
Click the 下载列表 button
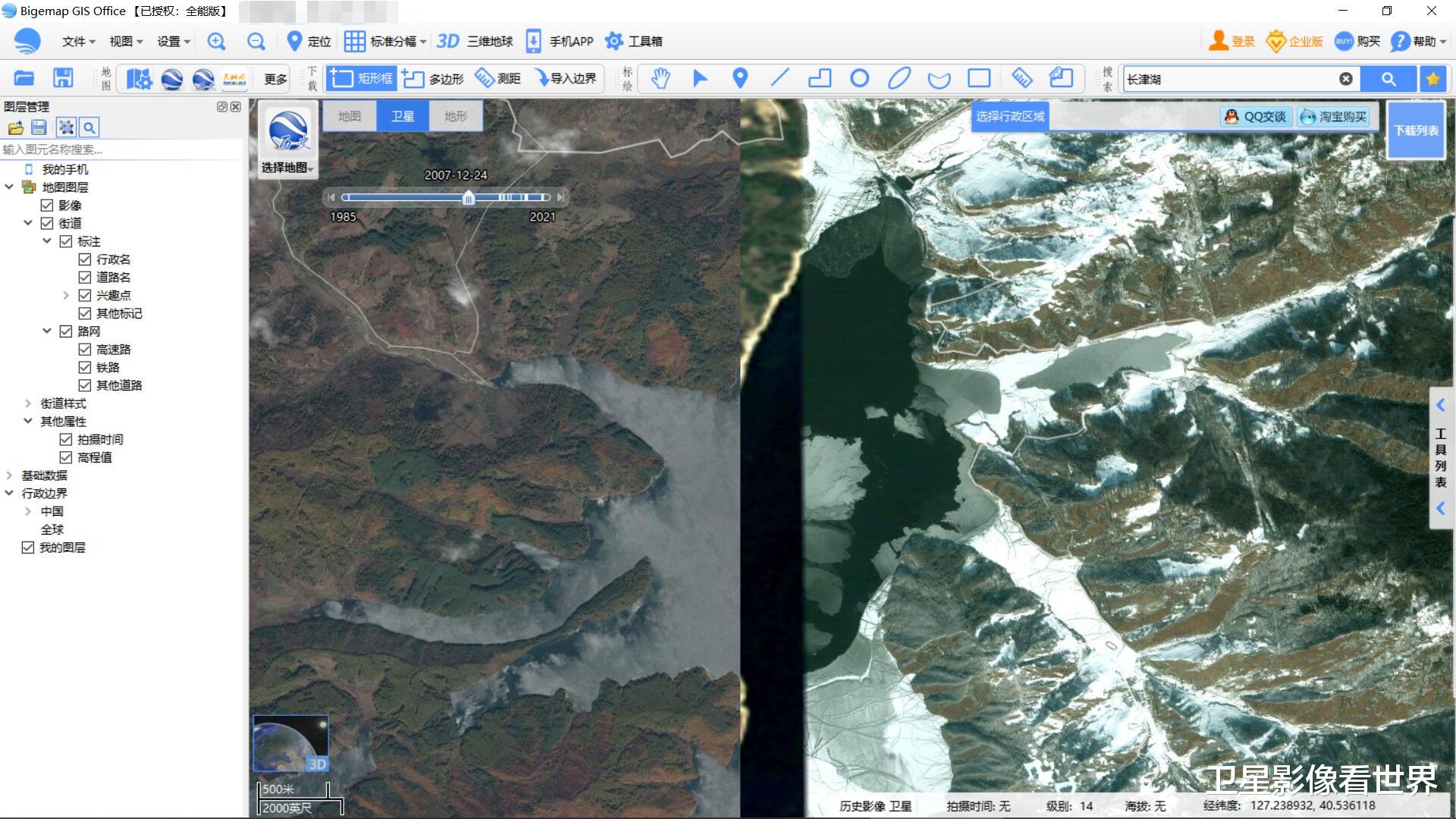click(x=1415, y=130)
